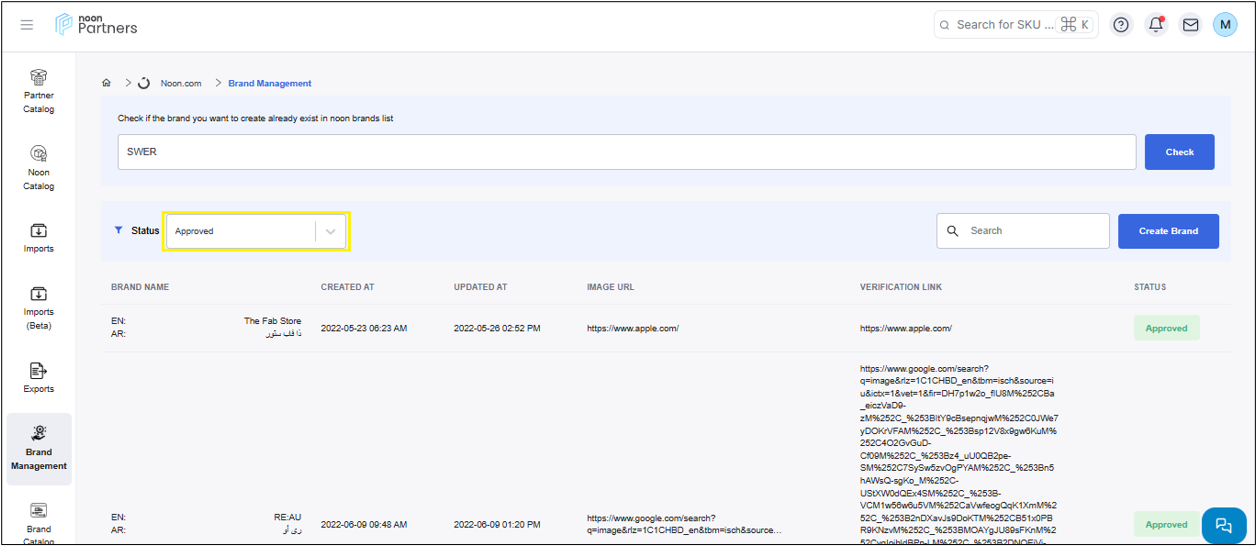Click the Status dropdown chevron arrow
Image resolution: width=1259 pixels, height=547 pixels.
(x=331, y=231)
